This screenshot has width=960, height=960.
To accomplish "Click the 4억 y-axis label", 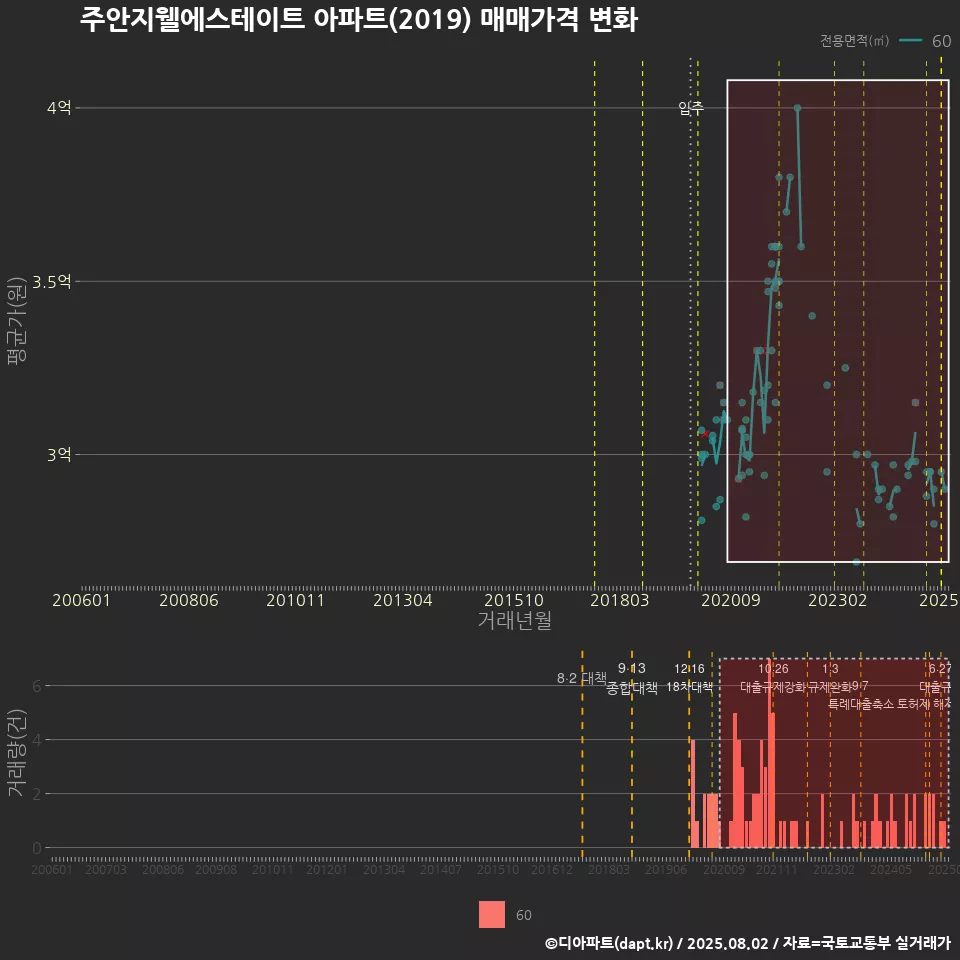I will point(59,108).
